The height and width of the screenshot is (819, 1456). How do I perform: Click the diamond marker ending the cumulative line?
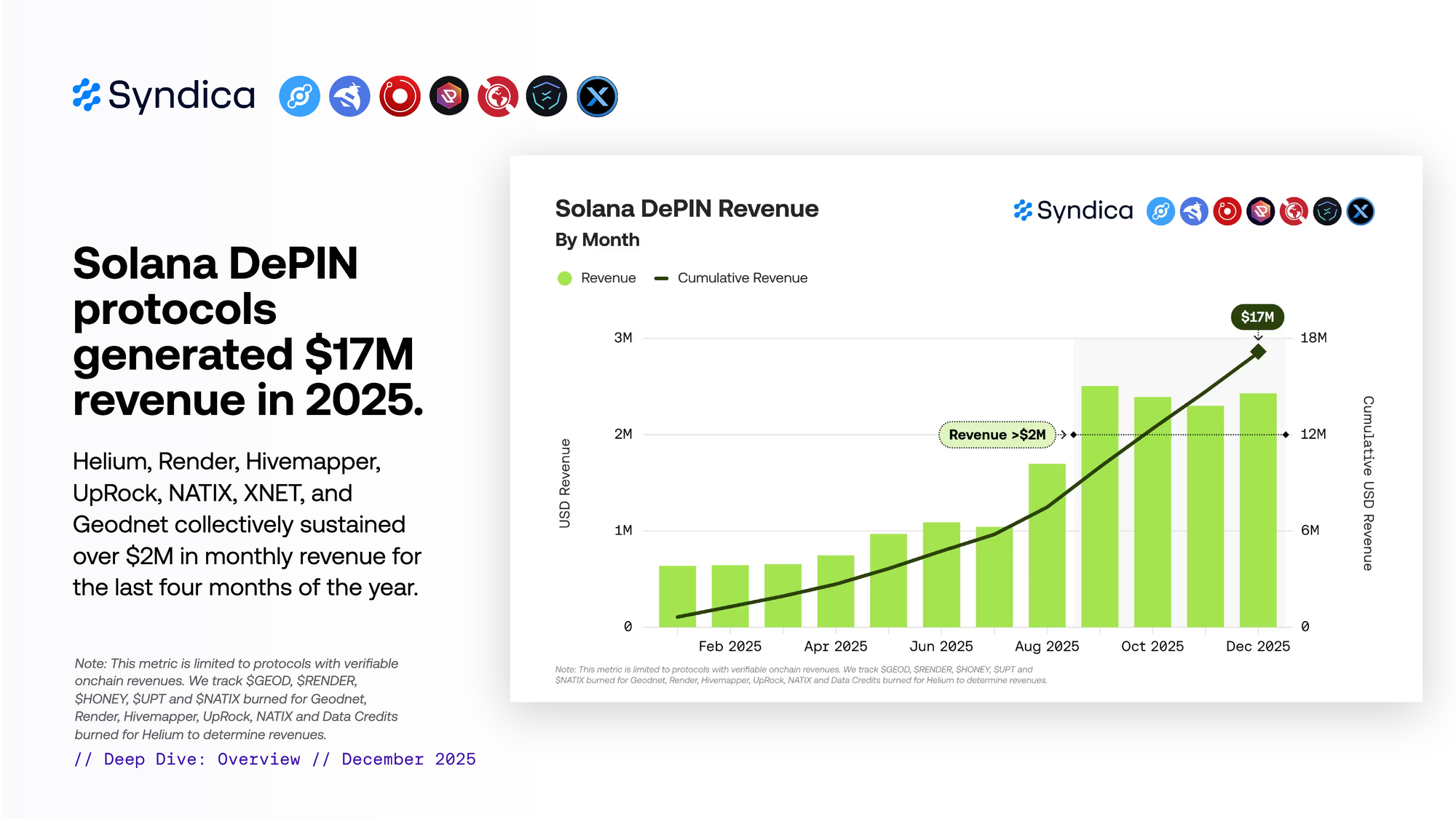[x=1258, y=352]
